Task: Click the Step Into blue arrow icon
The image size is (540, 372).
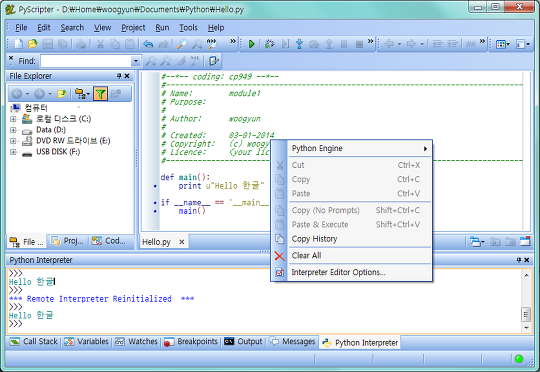Action: [x=299, y=44]
